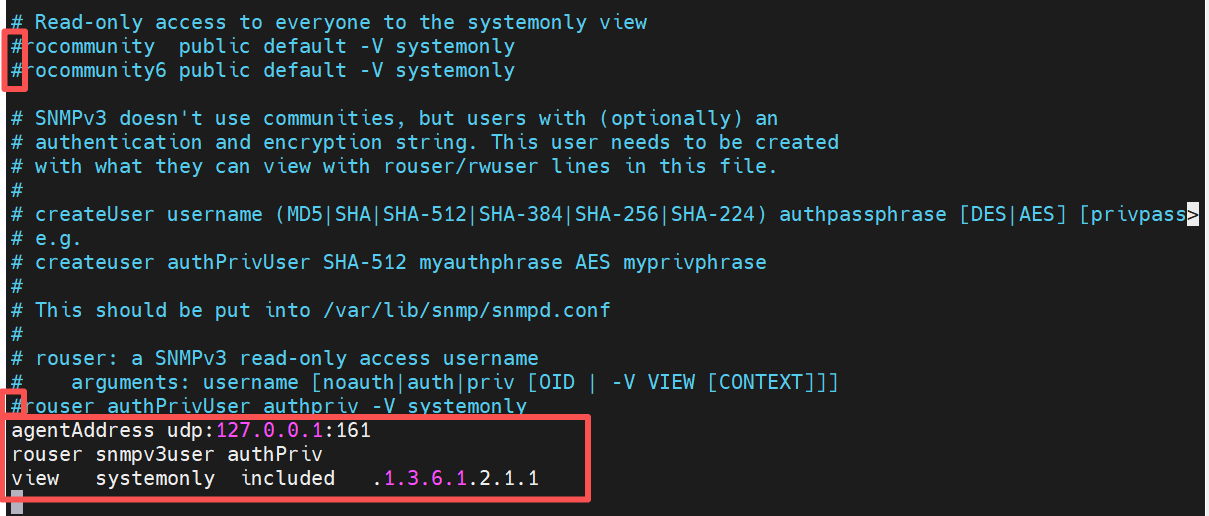
Task: Click the word included
Action: click(x=288, y=478)
